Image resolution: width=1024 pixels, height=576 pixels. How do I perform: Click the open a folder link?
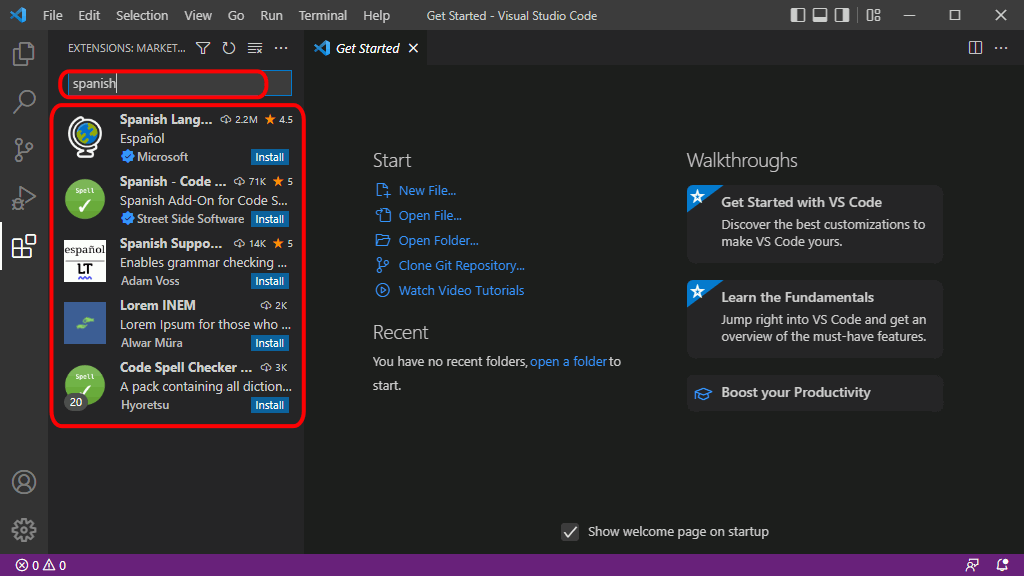click(x=568, y=361)
